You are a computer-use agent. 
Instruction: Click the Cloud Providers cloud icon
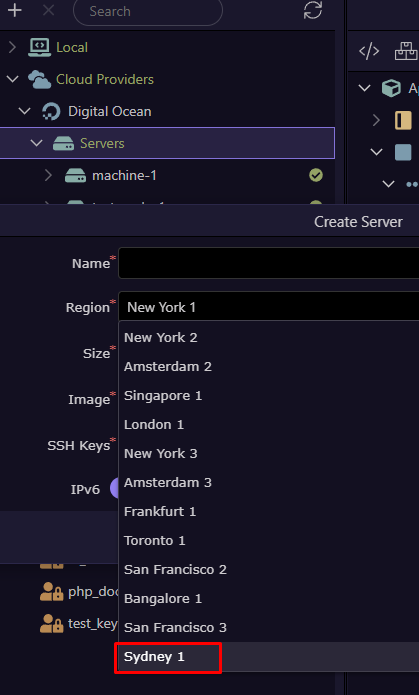[x=39, y=79]
